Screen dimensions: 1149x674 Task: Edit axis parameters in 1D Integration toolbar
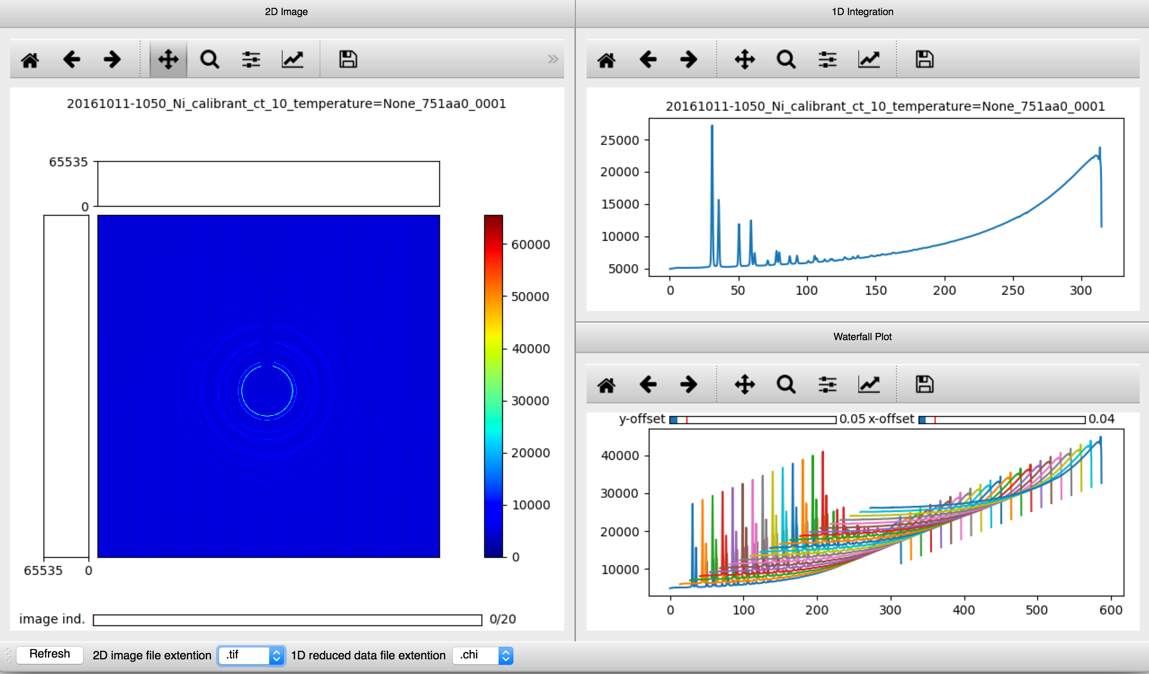click(869, 60)
